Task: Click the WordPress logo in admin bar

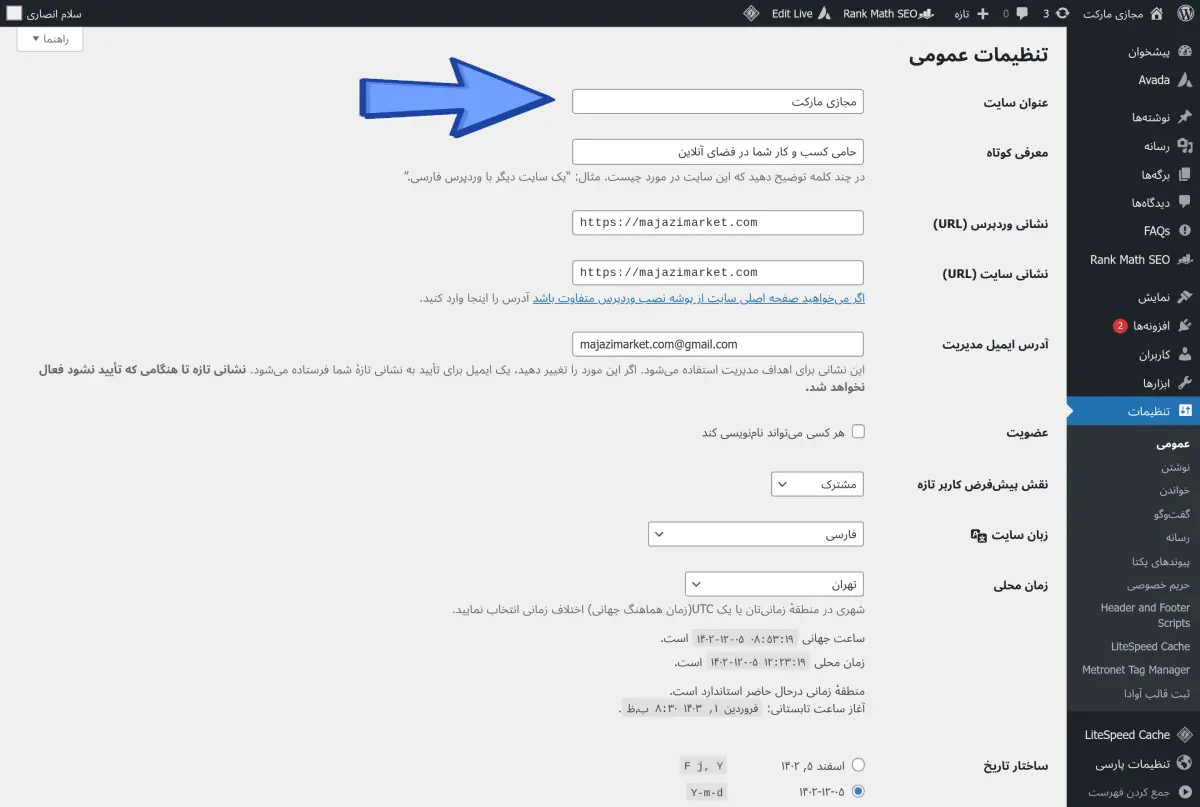Action: click(1185, 14)
